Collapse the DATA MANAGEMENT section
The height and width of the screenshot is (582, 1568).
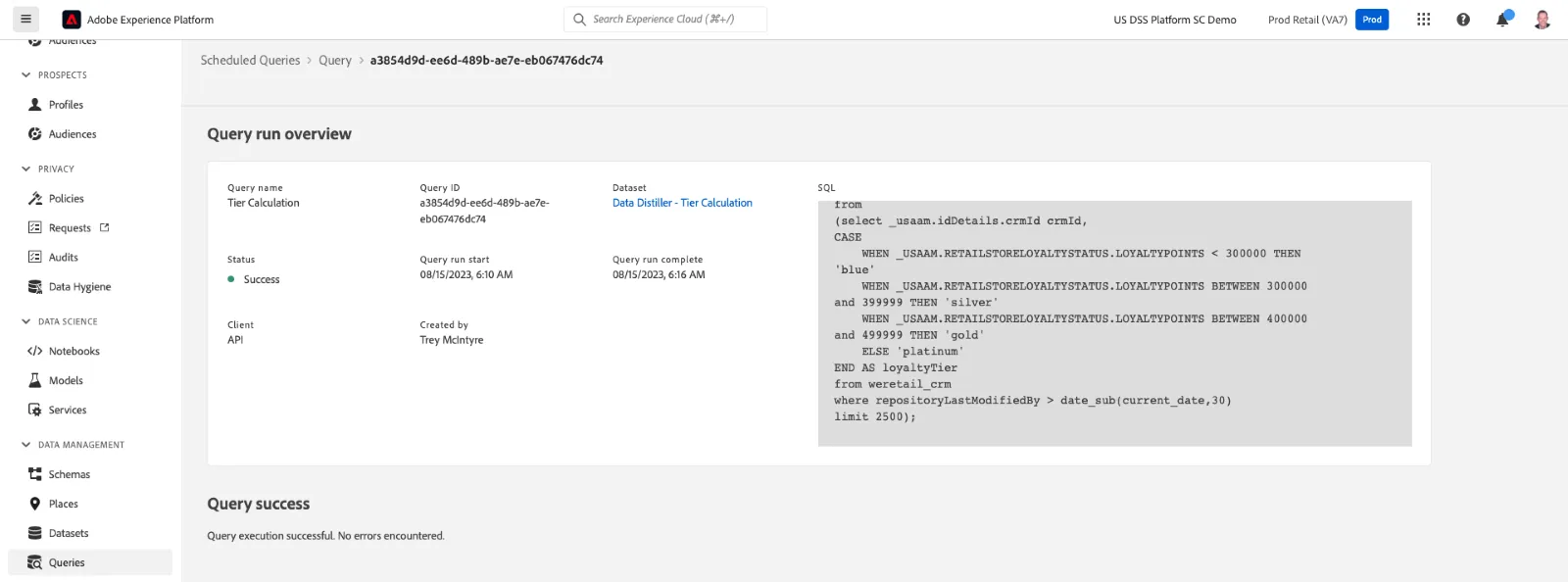pos(26,446)
